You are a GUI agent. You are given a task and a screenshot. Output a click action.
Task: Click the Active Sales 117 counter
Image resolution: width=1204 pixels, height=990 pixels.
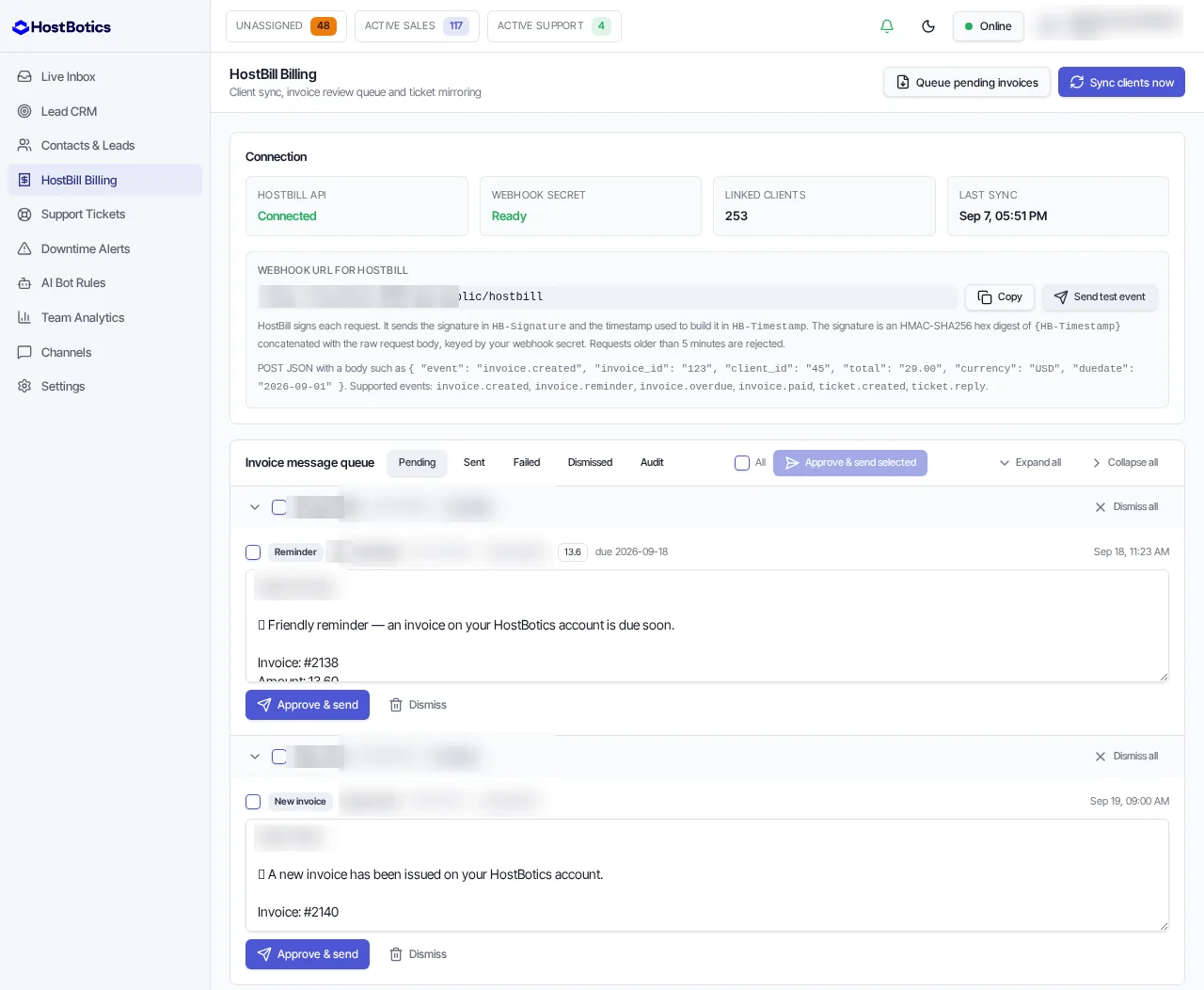click(x=417, y=26)
